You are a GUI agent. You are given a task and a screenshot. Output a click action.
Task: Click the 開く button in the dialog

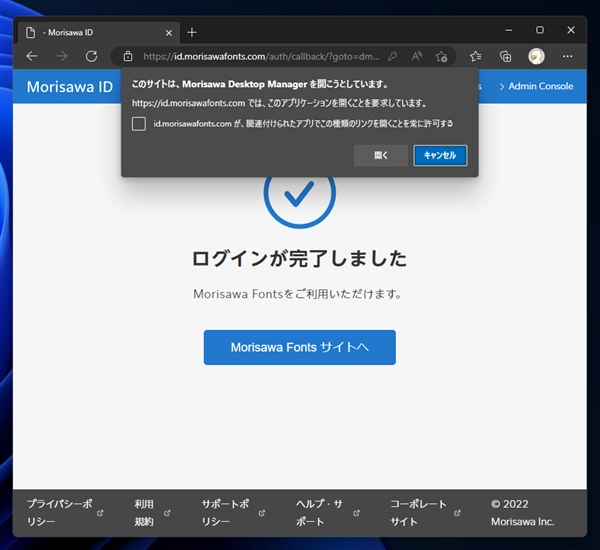381,155
